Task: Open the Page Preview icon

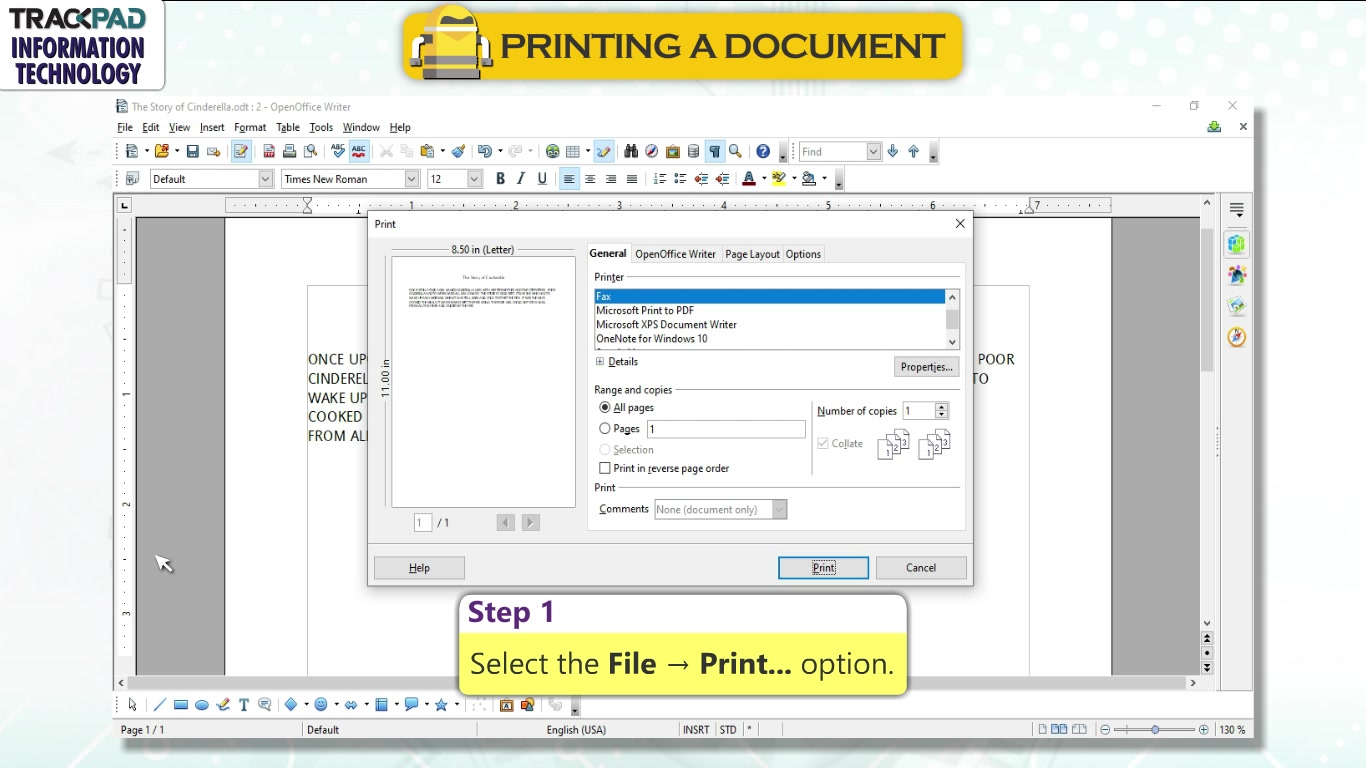Action: pos(311,152)
